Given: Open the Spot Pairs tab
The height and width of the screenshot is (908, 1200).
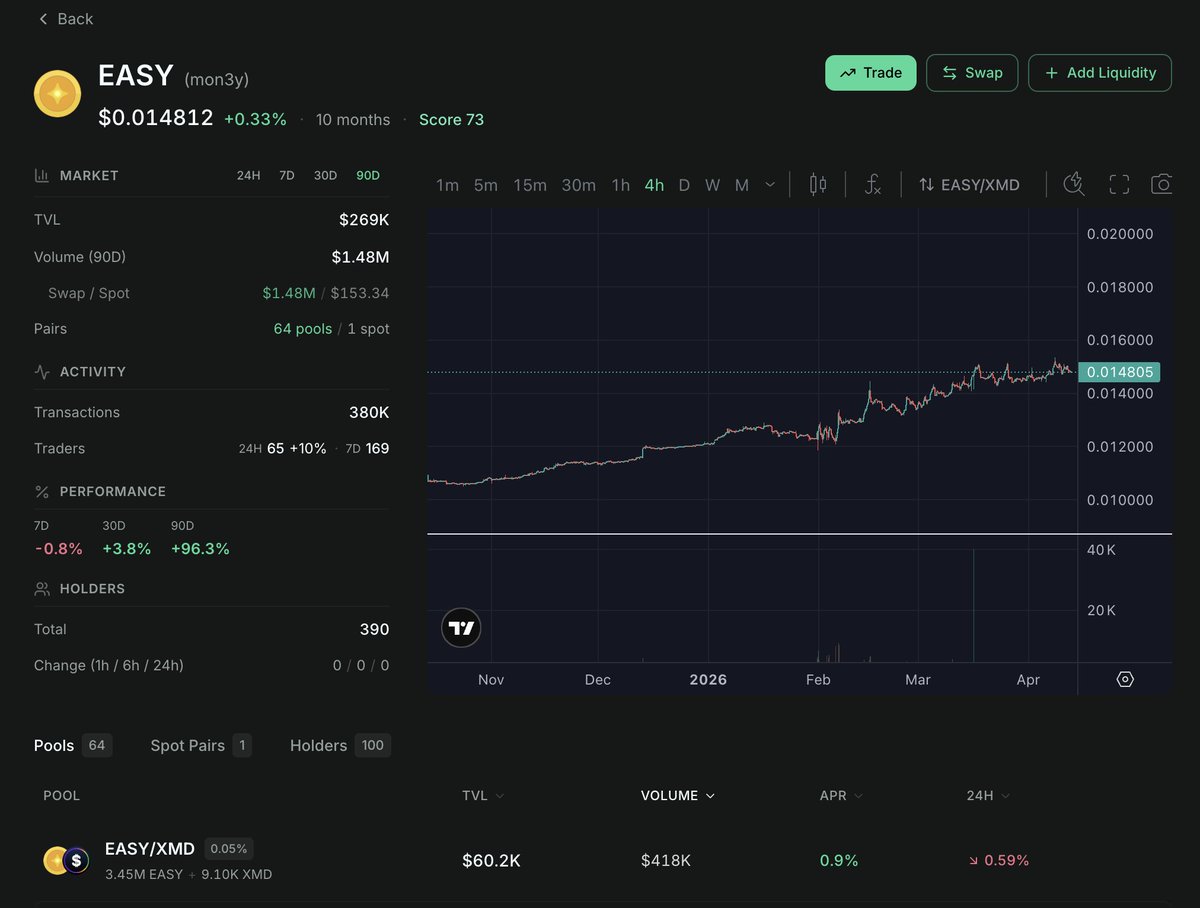Looking at the screenshot, I should pos(200,745).
